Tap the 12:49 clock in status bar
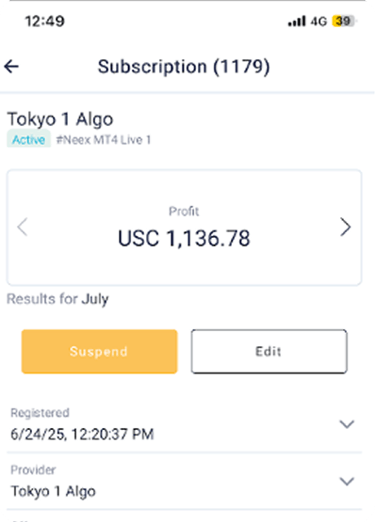Image resolution: width=375 pixels, height=522 pixels. click(45, 22)
